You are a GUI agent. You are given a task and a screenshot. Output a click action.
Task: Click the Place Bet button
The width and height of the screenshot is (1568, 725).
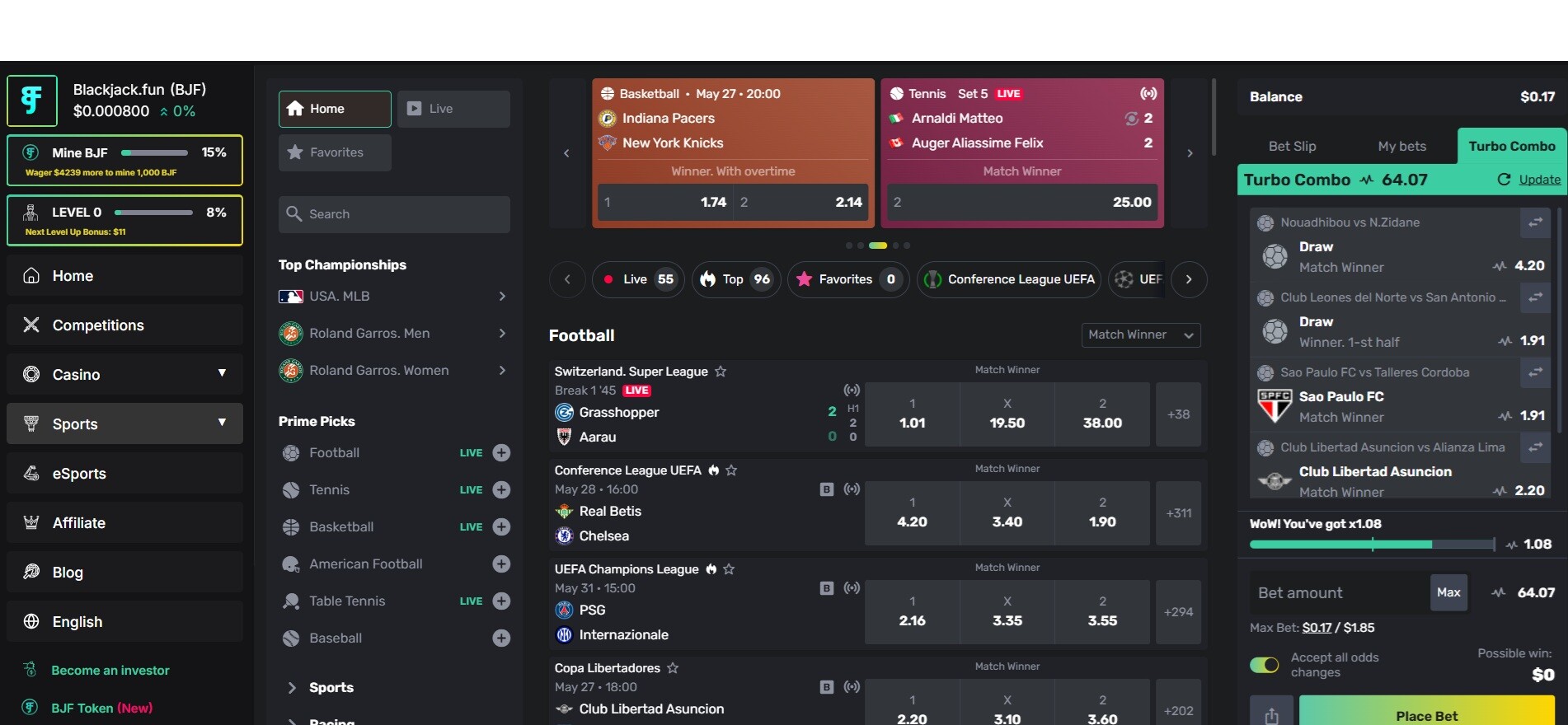[x=1427, y=713]
